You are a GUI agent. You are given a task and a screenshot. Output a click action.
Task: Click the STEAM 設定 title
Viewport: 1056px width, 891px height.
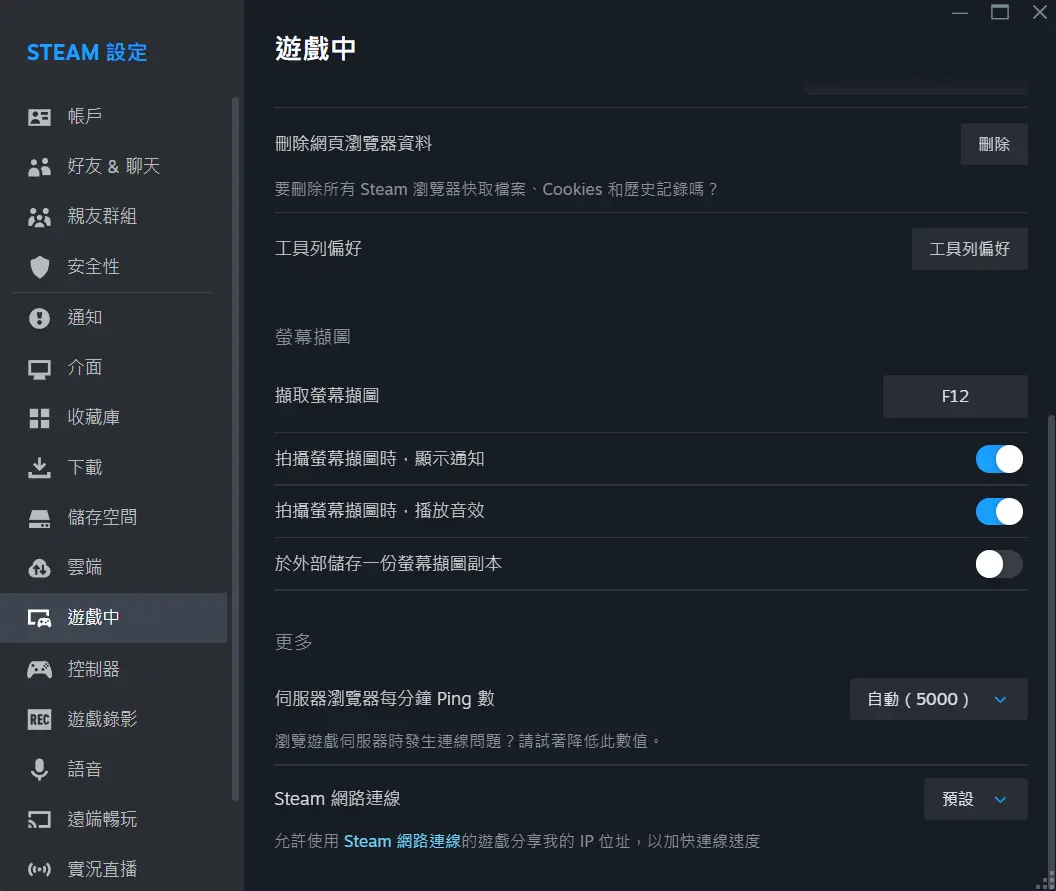(87, 53)
